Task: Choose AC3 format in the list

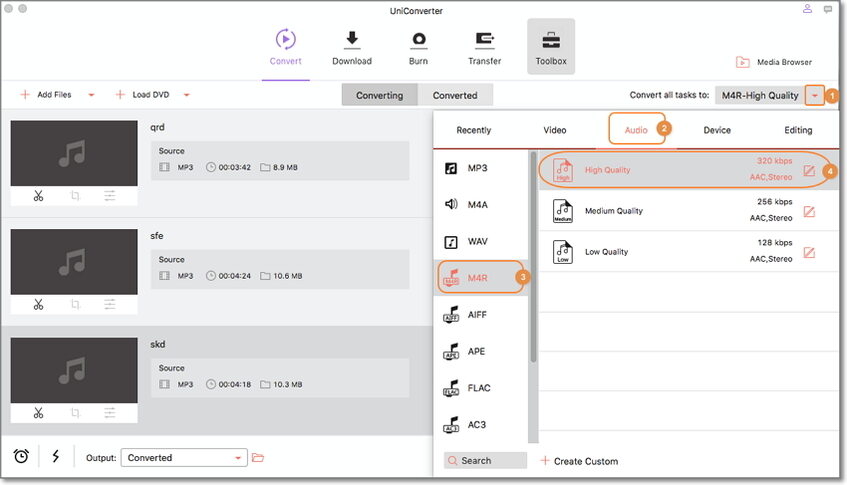Action: (481, 425)
